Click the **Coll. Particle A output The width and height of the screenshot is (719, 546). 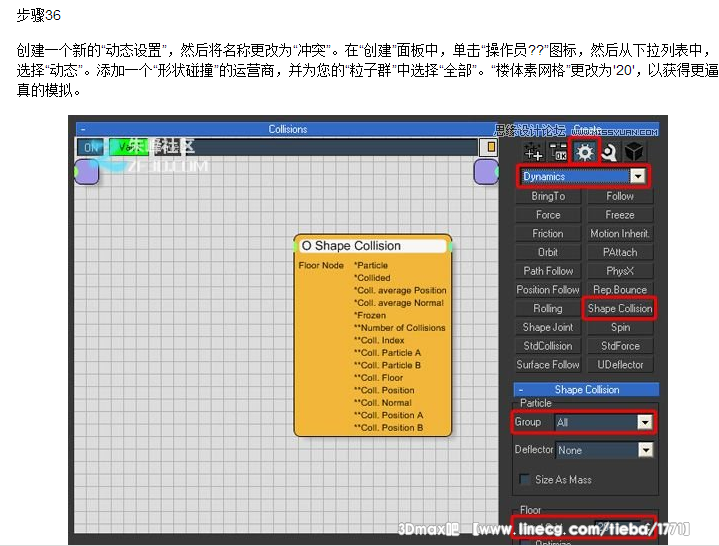[x=387, y=353]
